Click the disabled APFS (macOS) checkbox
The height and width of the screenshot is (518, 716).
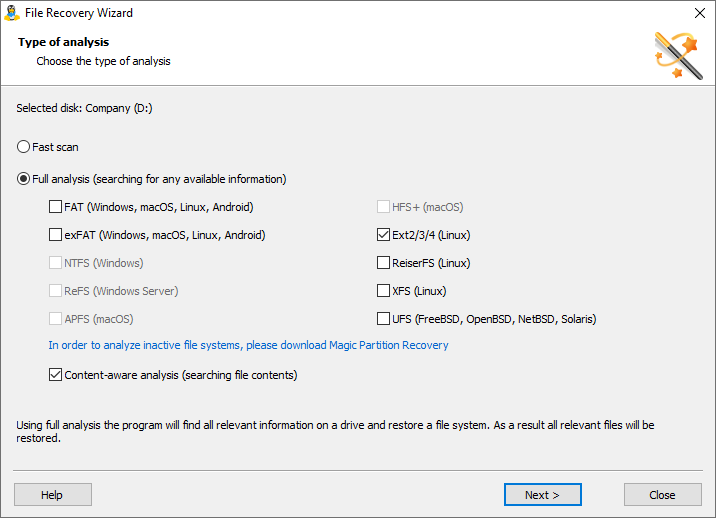pyautogui.click(x=55, y=319)
